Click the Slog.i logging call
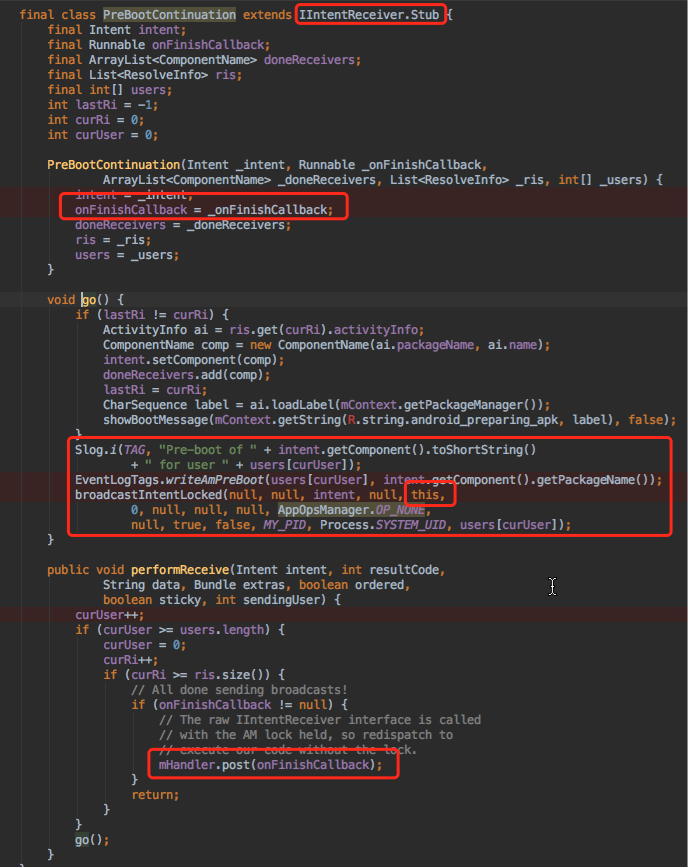The height and width of the screenshot is (867, 688). (305, 457)
